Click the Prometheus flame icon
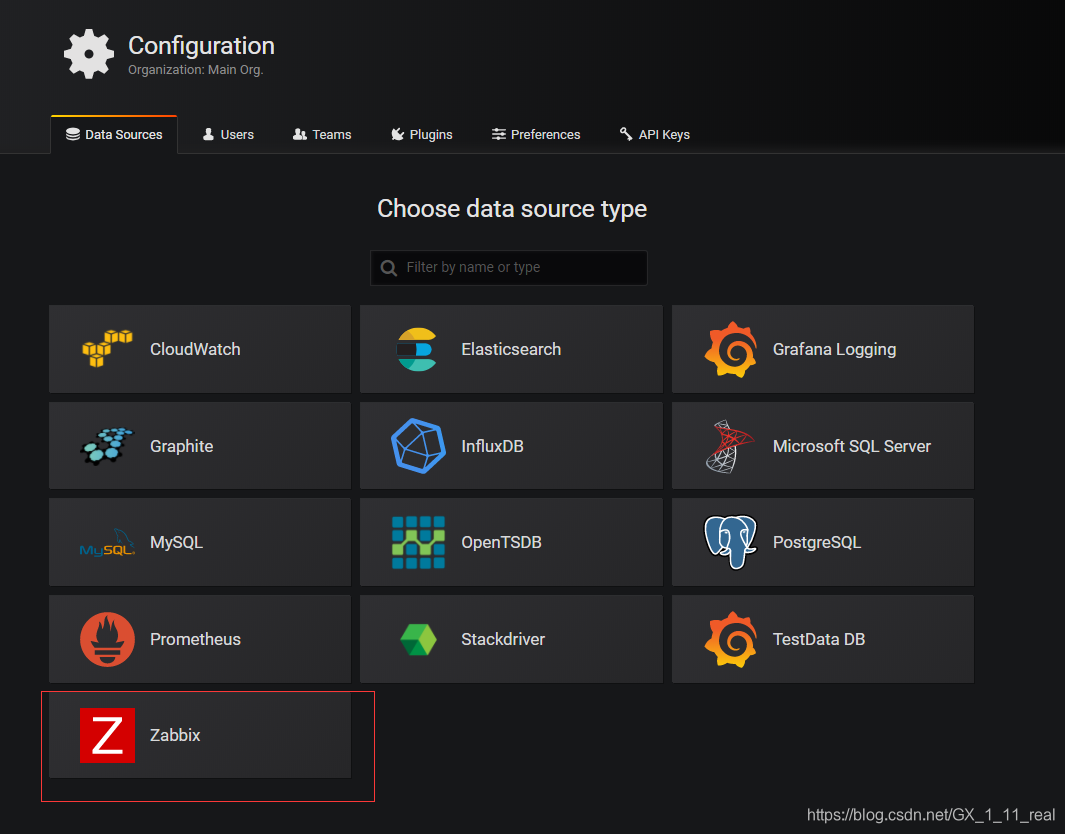The width and height of the screenshot is (1065, 834). tap(107, 639)
